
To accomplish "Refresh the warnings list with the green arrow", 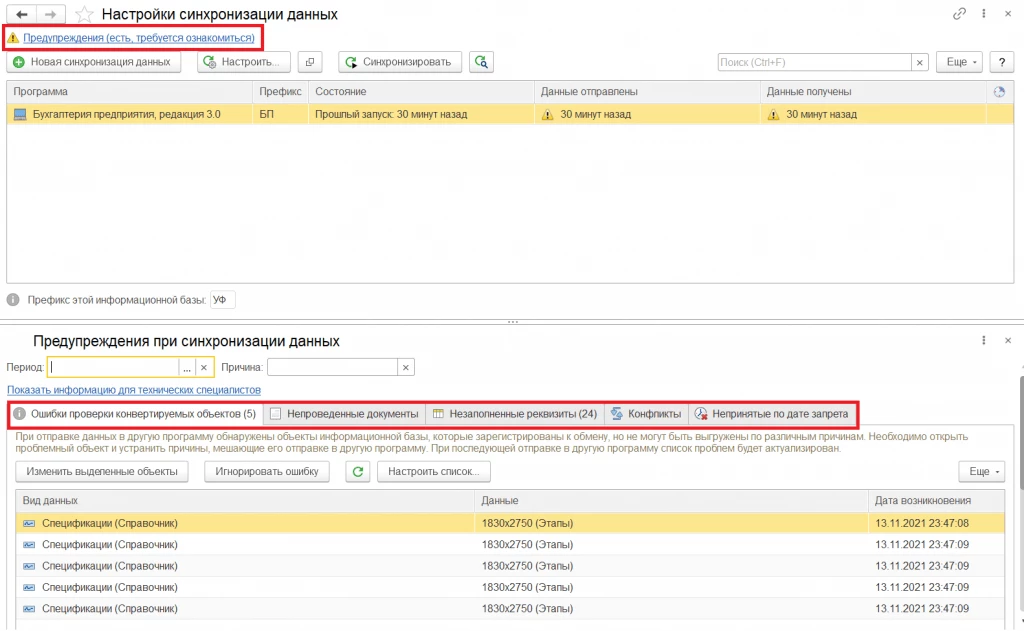I will (x=358, y=472).
